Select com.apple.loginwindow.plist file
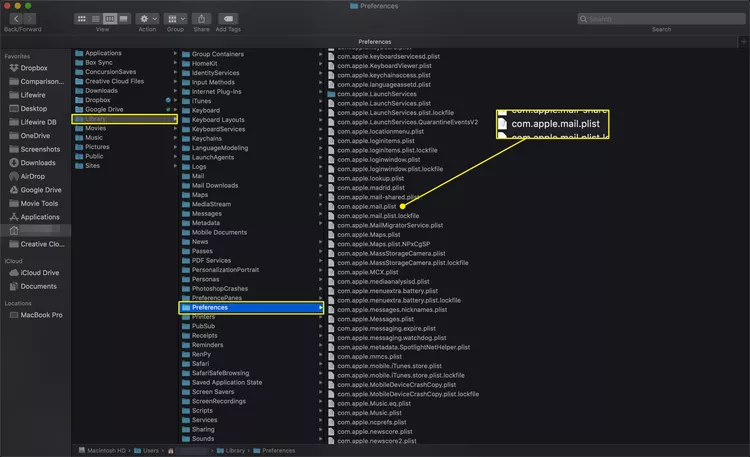The height and width of the screenshot is (457, 750). pyautogui.click(x=378, y=159)
